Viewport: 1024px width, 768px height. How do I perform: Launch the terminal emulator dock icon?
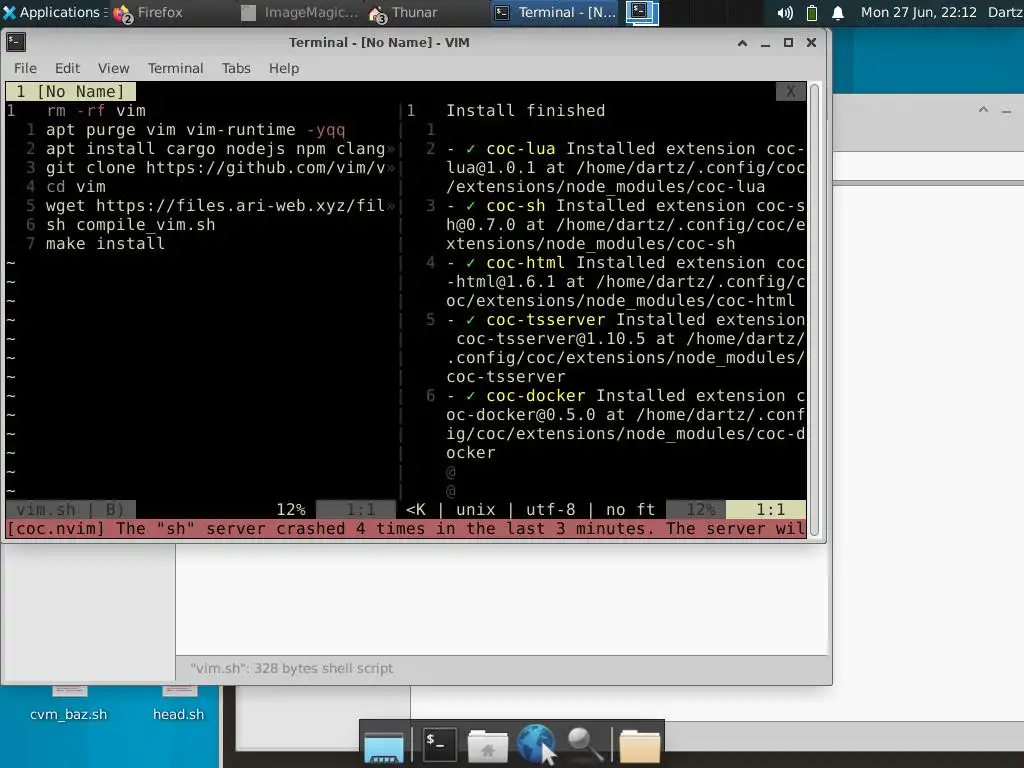439,744
